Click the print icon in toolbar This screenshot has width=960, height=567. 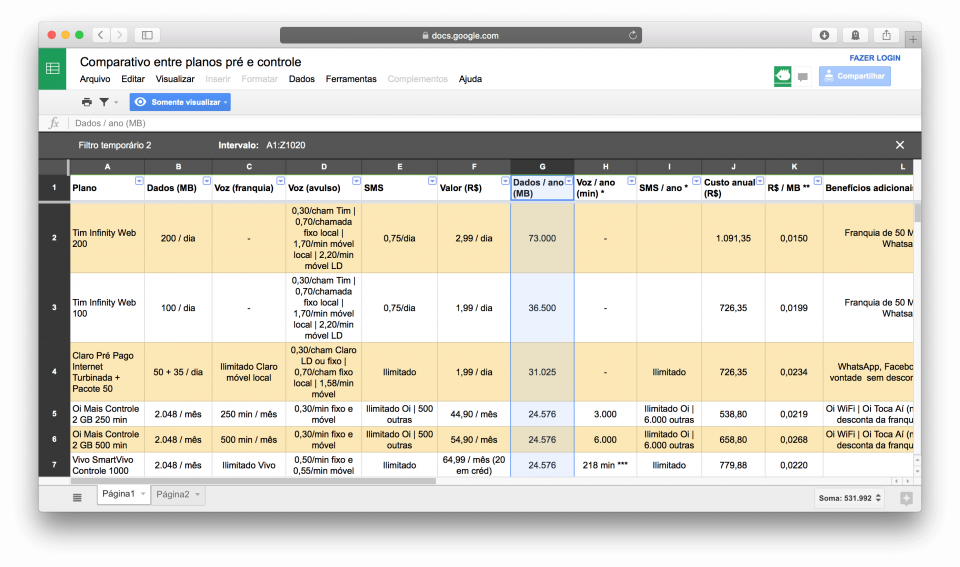87,102
